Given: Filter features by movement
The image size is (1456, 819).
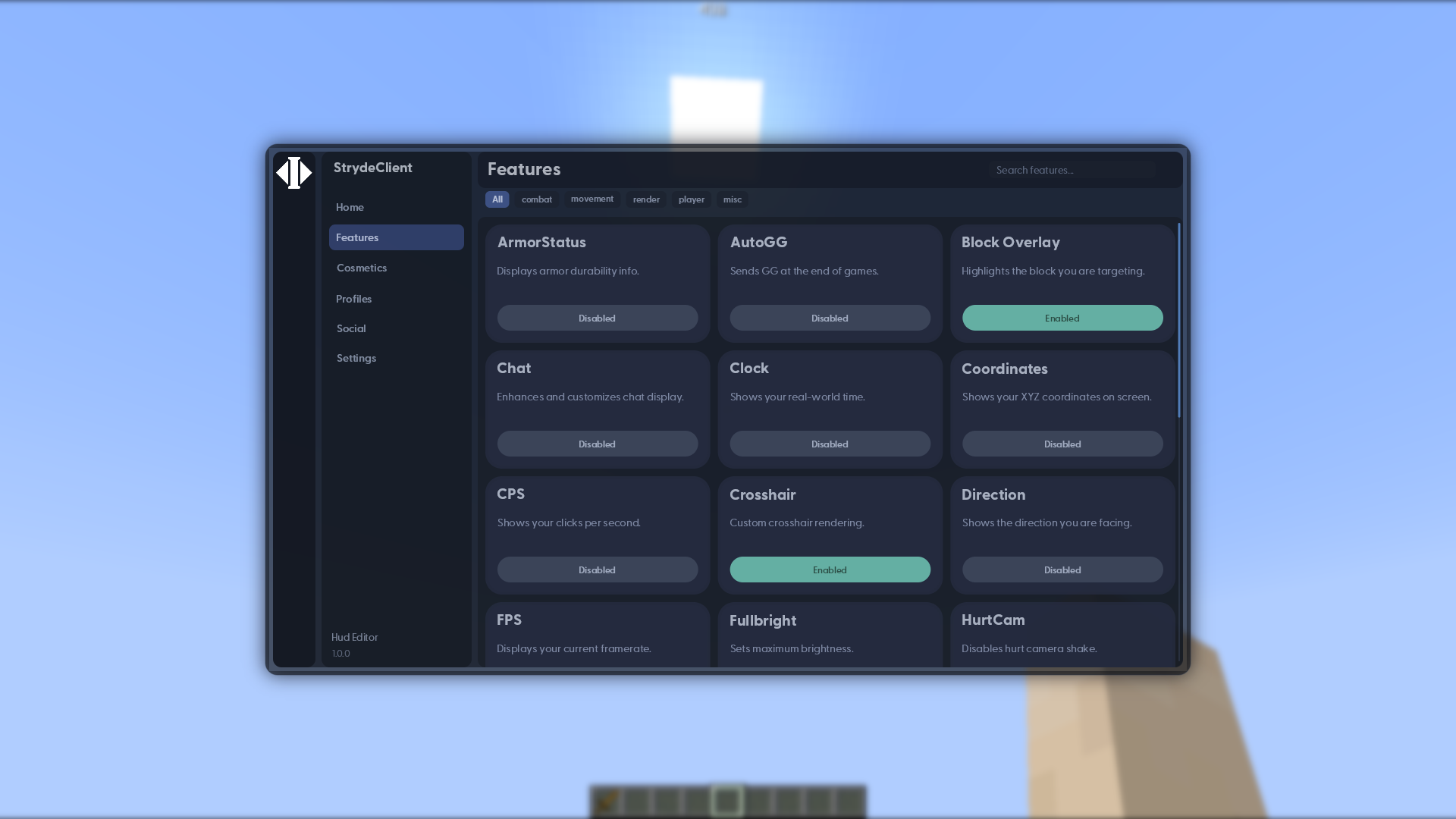Looking at the screenshot, I should (x=592, y=199).
